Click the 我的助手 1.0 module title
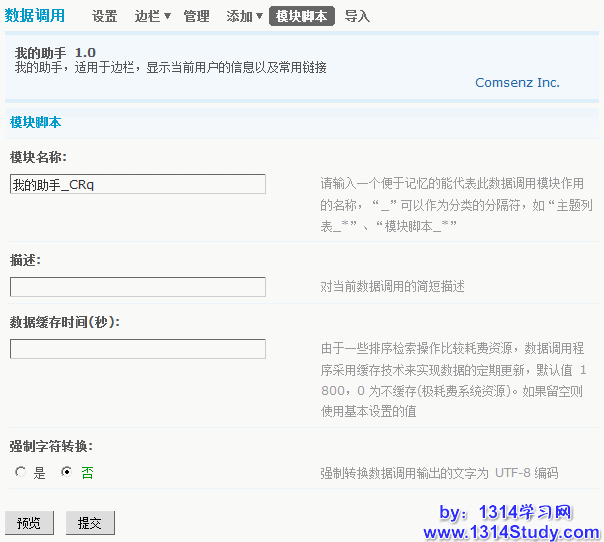This screenshot has height=542, width=604. click(55, 52)
